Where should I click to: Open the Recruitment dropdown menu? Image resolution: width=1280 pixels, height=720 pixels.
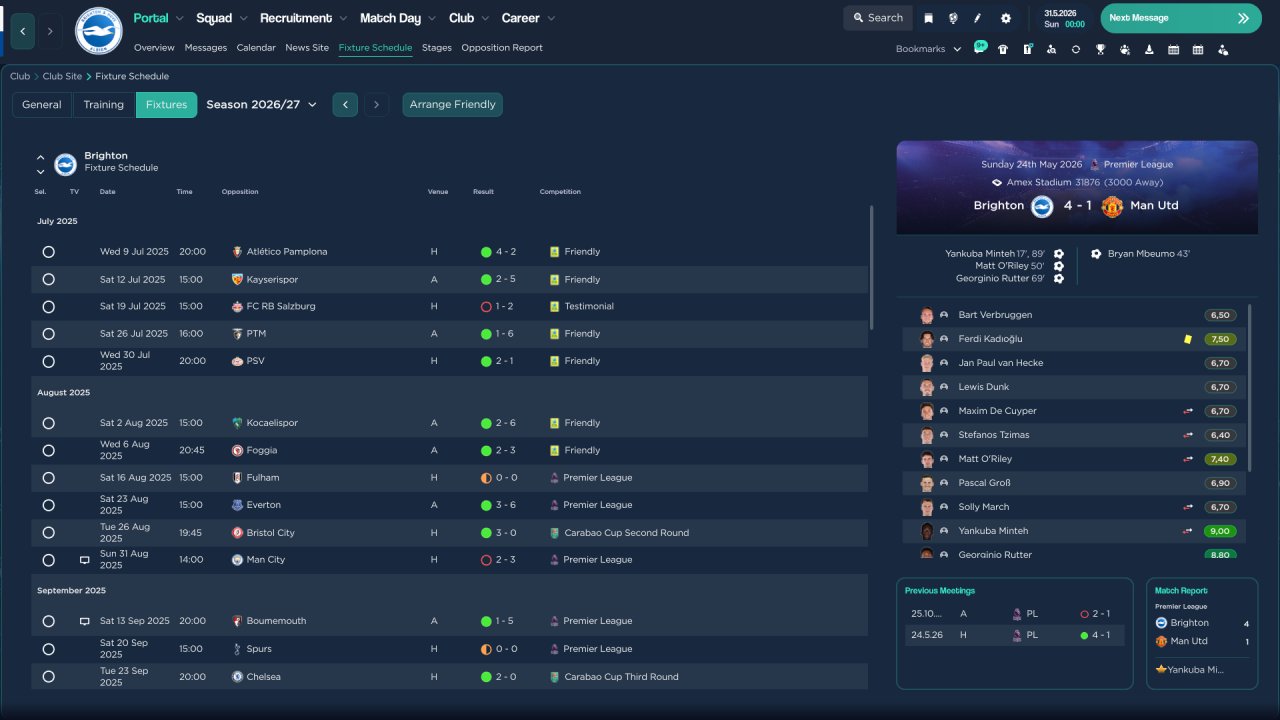(304, 18)
